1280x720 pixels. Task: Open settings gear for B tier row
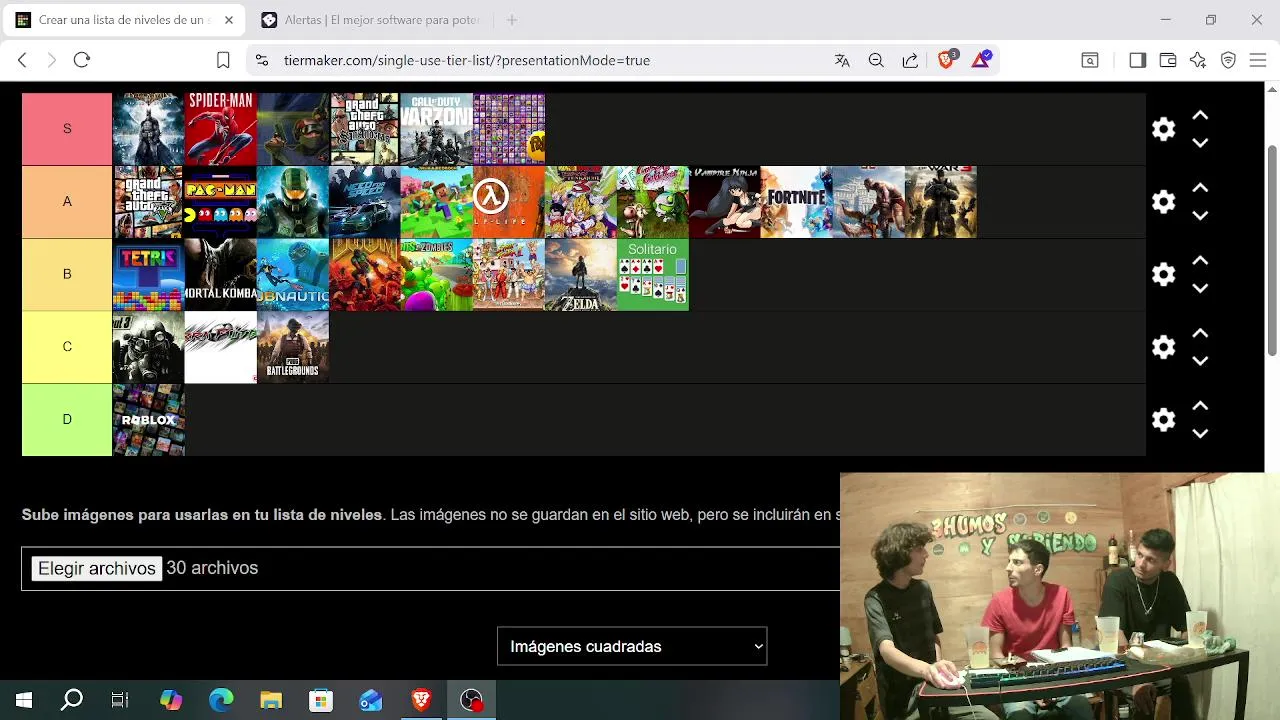pyautogui.click(x=1163, y=274)
